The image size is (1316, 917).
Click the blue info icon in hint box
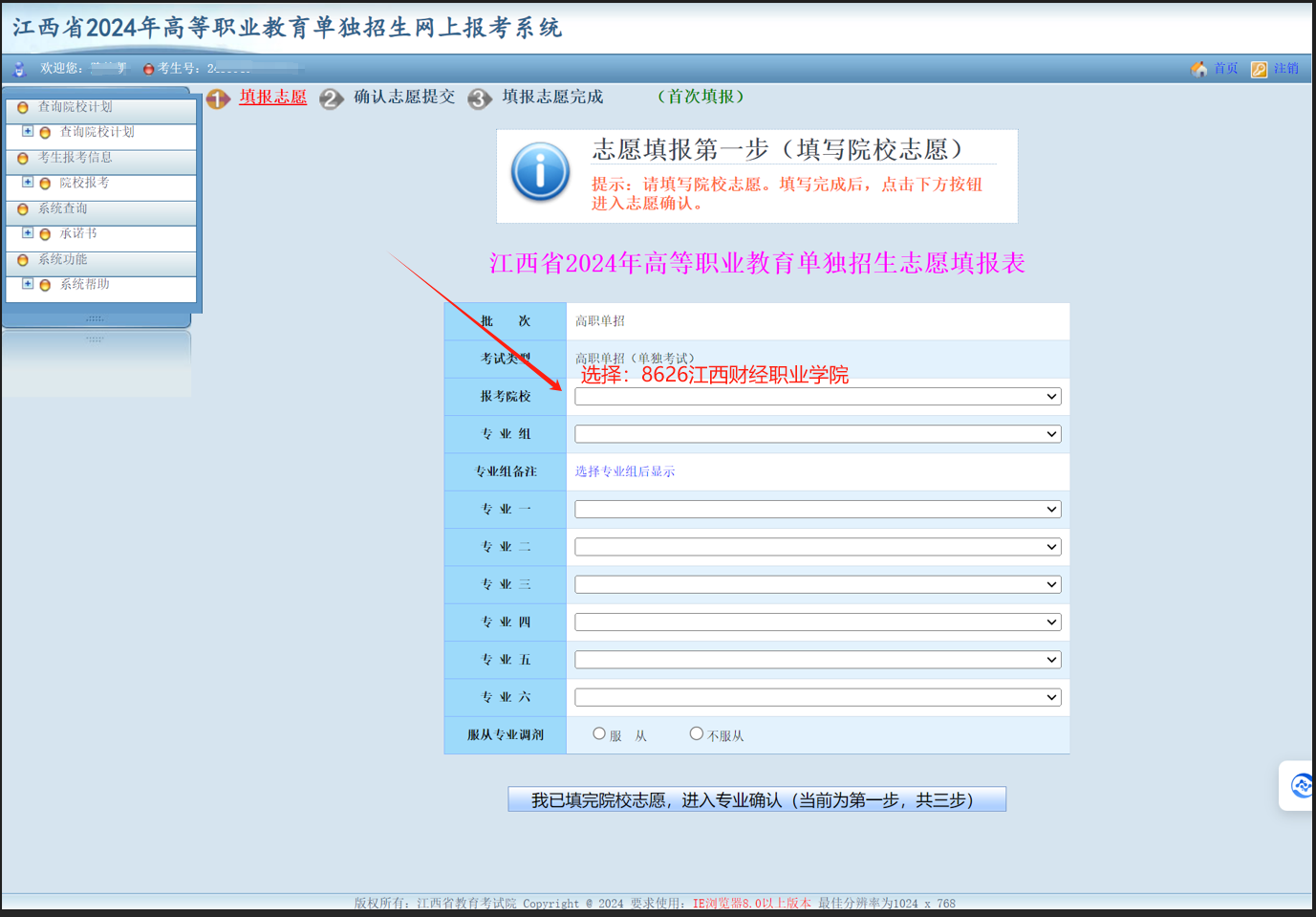pos(540,172)
